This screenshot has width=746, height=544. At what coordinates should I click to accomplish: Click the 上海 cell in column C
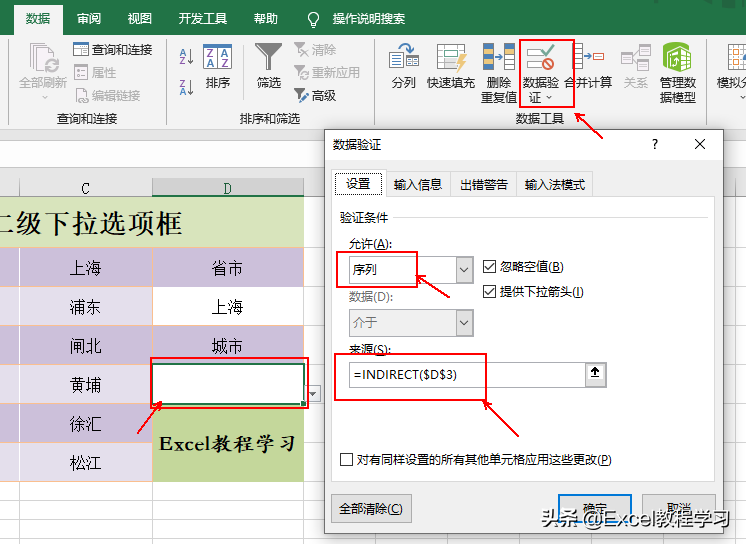[86, 267]
